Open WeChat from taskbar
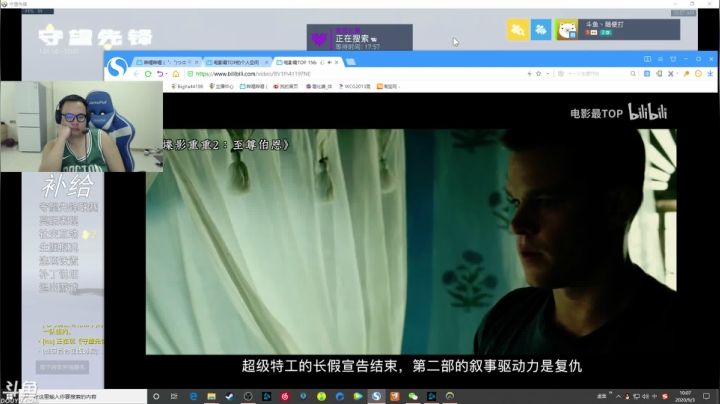Viewport: 720px width, 404px height. click(413, 396)
